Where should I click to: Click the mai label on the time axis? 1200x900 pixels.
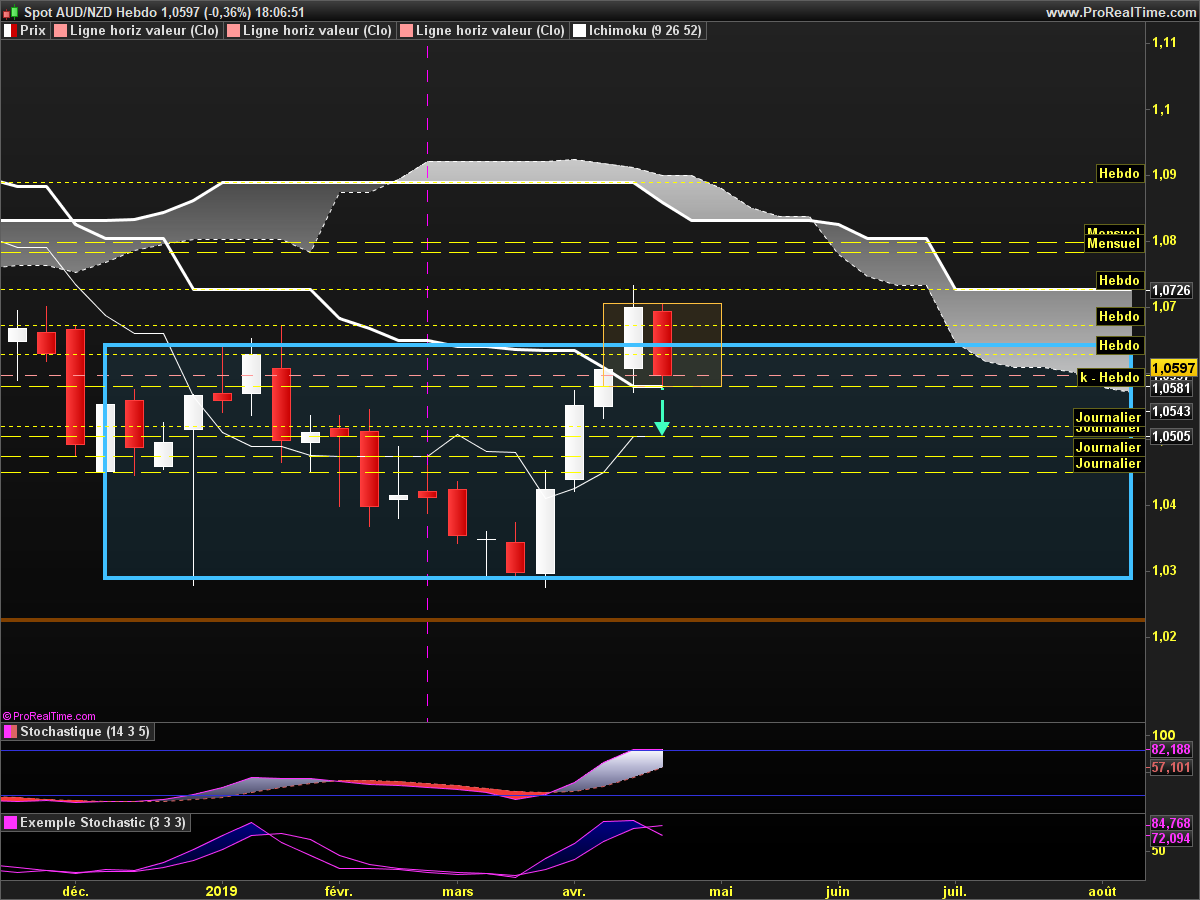click(x=720, y=890)
